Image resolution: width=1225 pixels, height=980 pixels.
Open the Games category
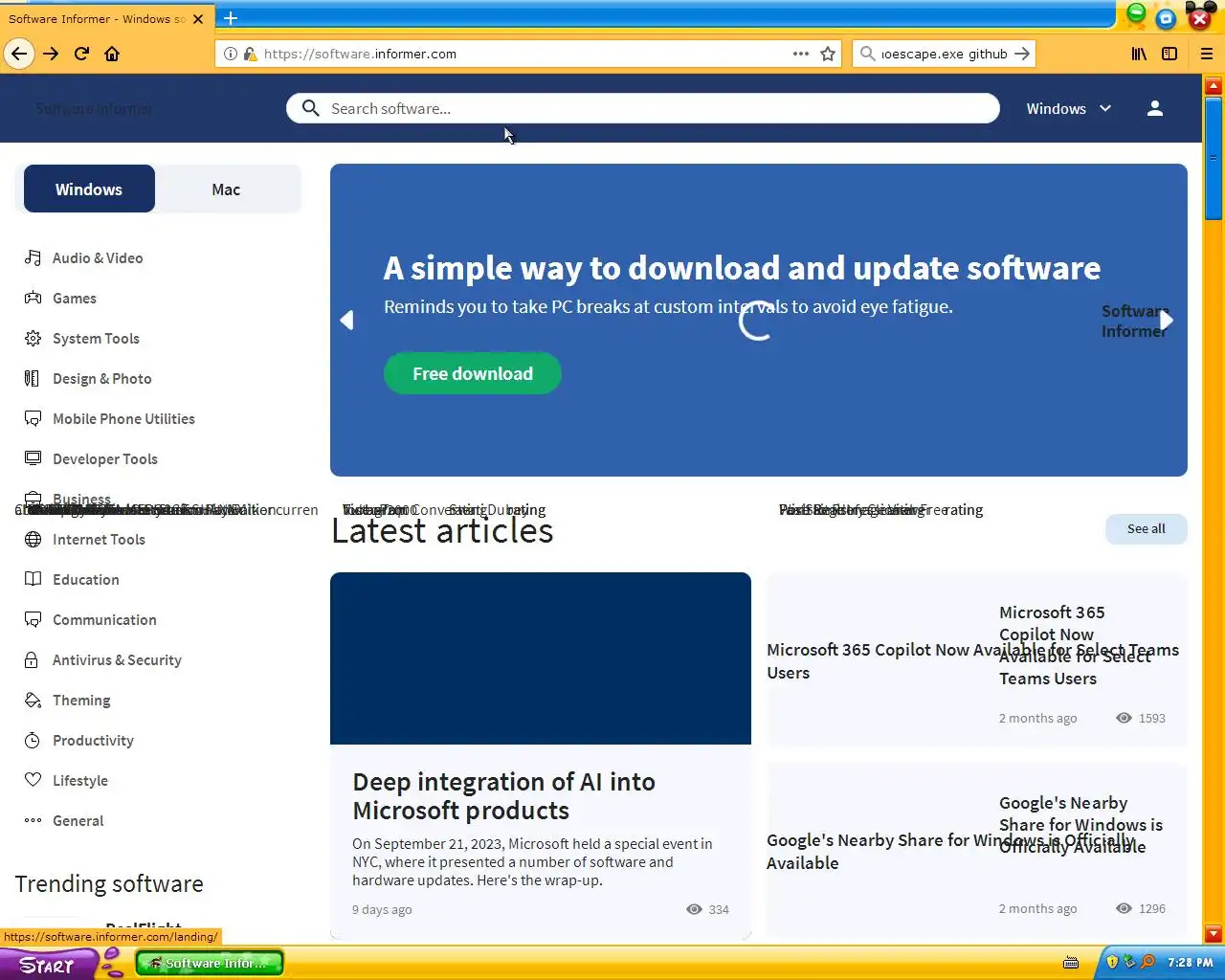coord(61,299)
